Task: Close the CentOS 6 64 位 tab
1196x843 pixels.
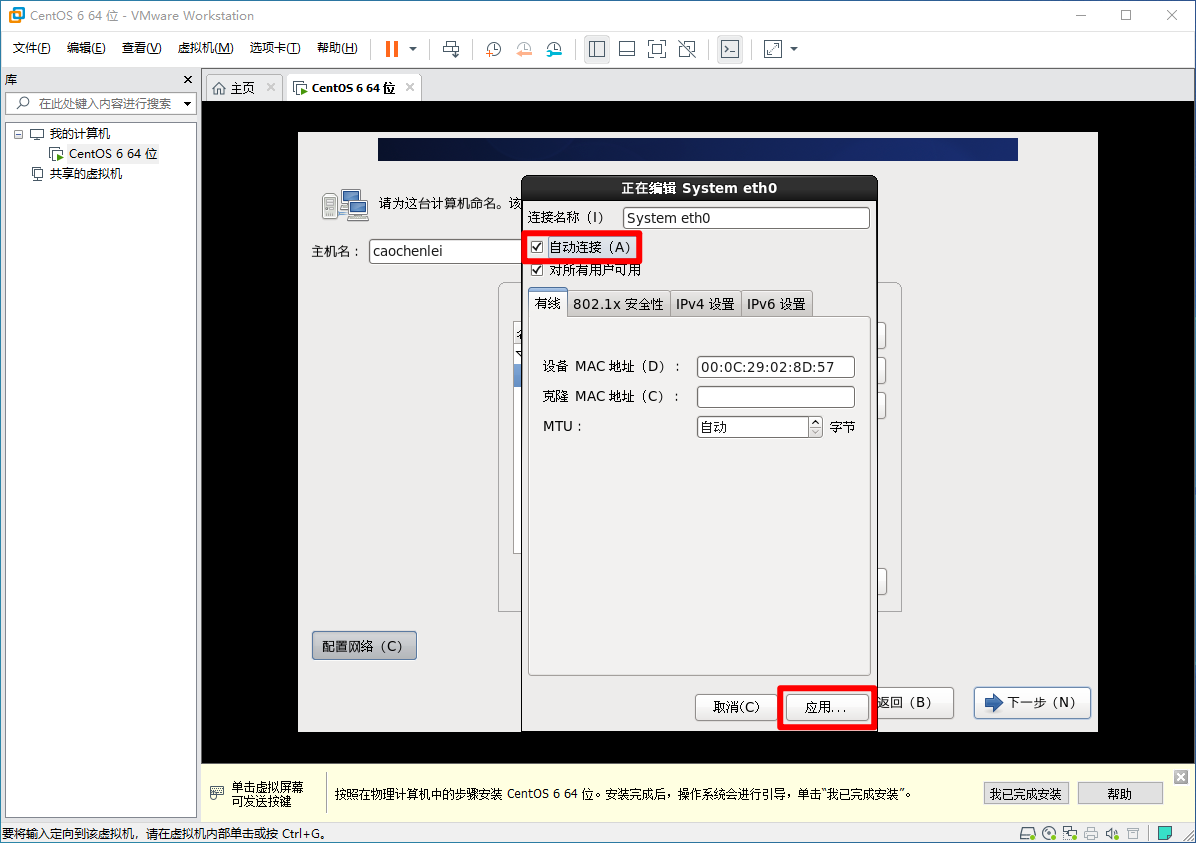Action: [x=410, y=87]
